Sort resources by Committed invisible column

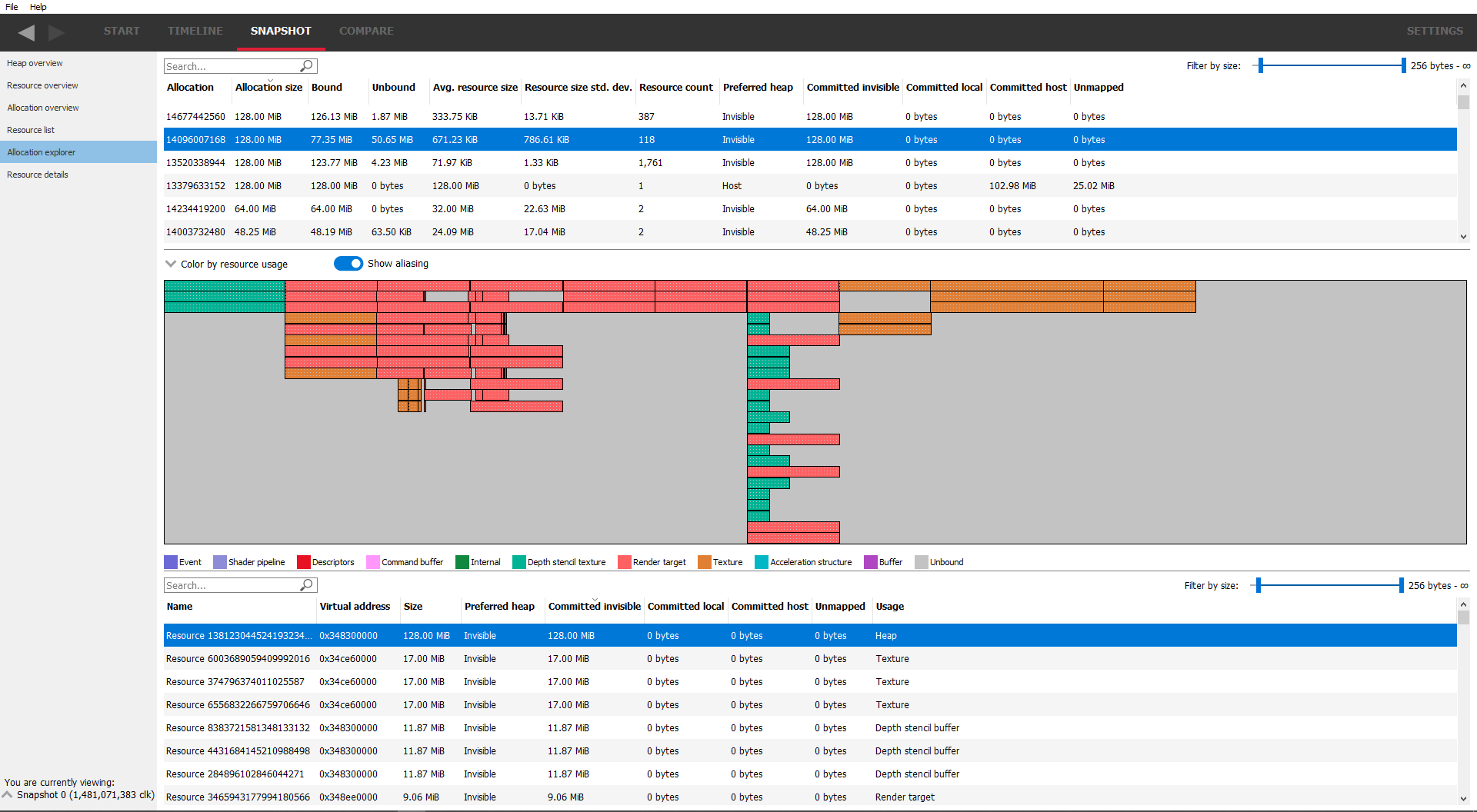[594, 607]
